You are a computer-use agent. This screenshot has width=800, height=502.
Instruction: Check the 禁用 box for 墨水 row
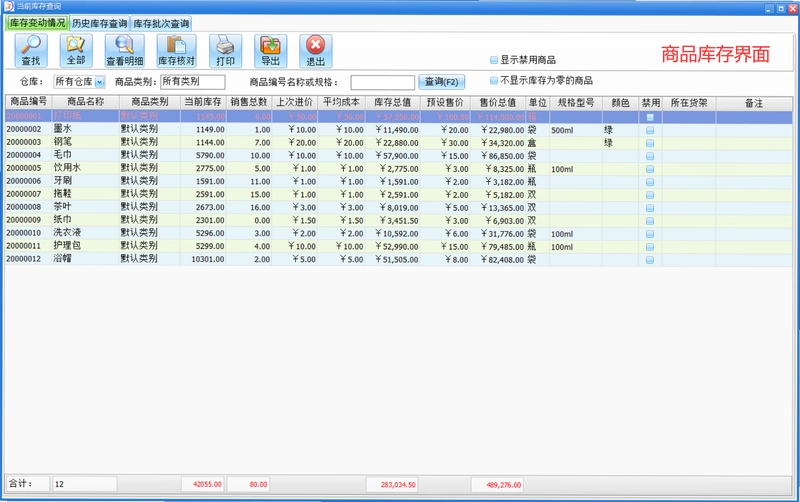click(650, 130)
